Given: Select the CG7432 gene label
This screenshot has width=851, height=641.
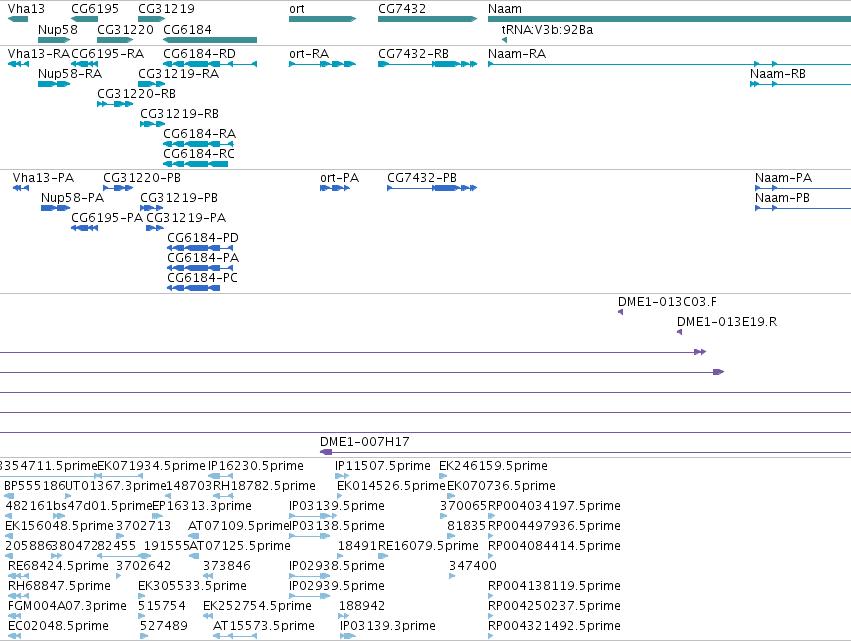Looking at the screenshot, I should pyautogui.click(x=402, y=9).
